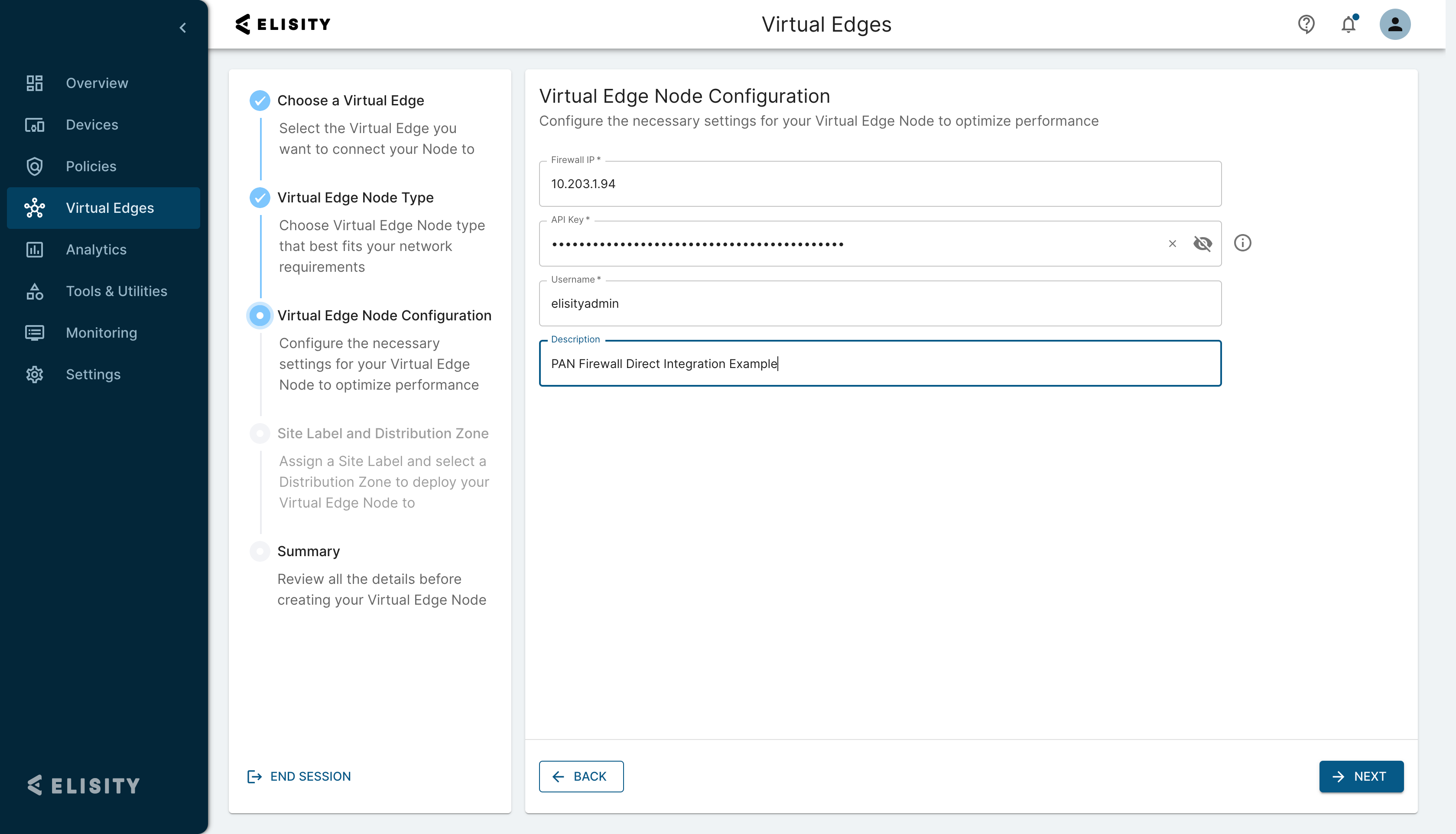Image resolution: width=1456 pixels, height=834 pixels.
Task: Open the help question mark icon
Action: [1306, 24]
